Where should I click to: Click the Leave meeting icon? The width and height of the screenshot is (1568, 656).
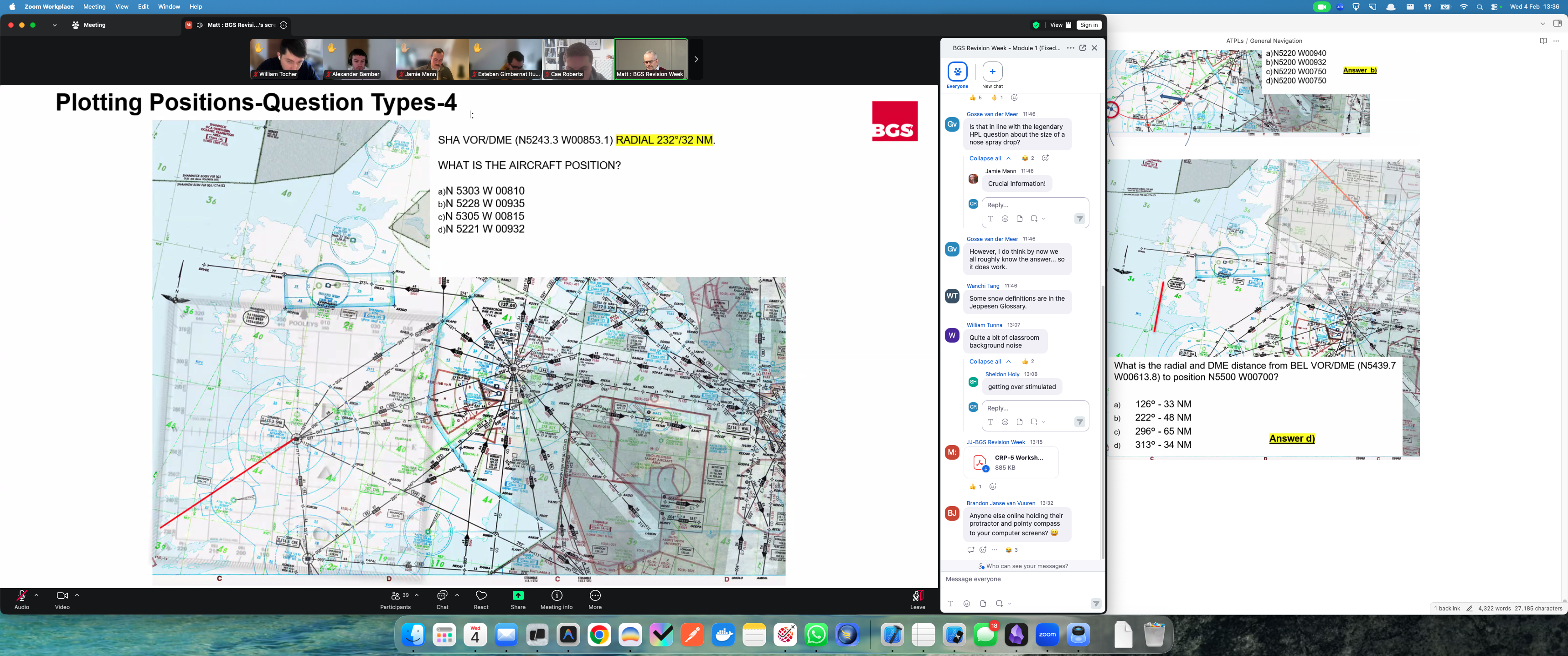[917, 596]
